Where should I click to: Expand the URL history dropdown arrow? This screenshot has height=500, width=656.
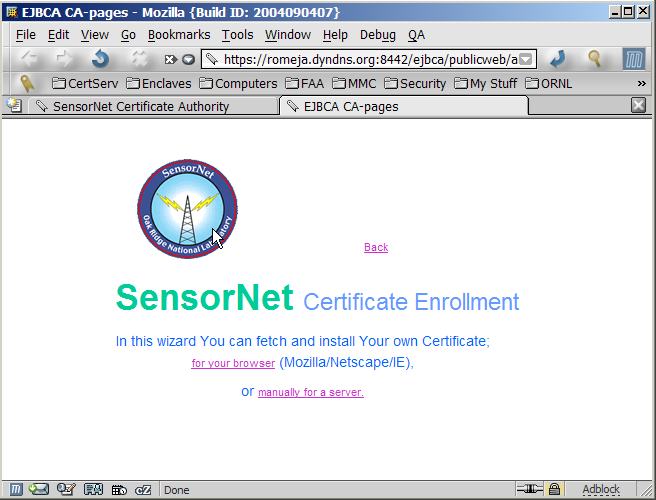tap(526, 59)
